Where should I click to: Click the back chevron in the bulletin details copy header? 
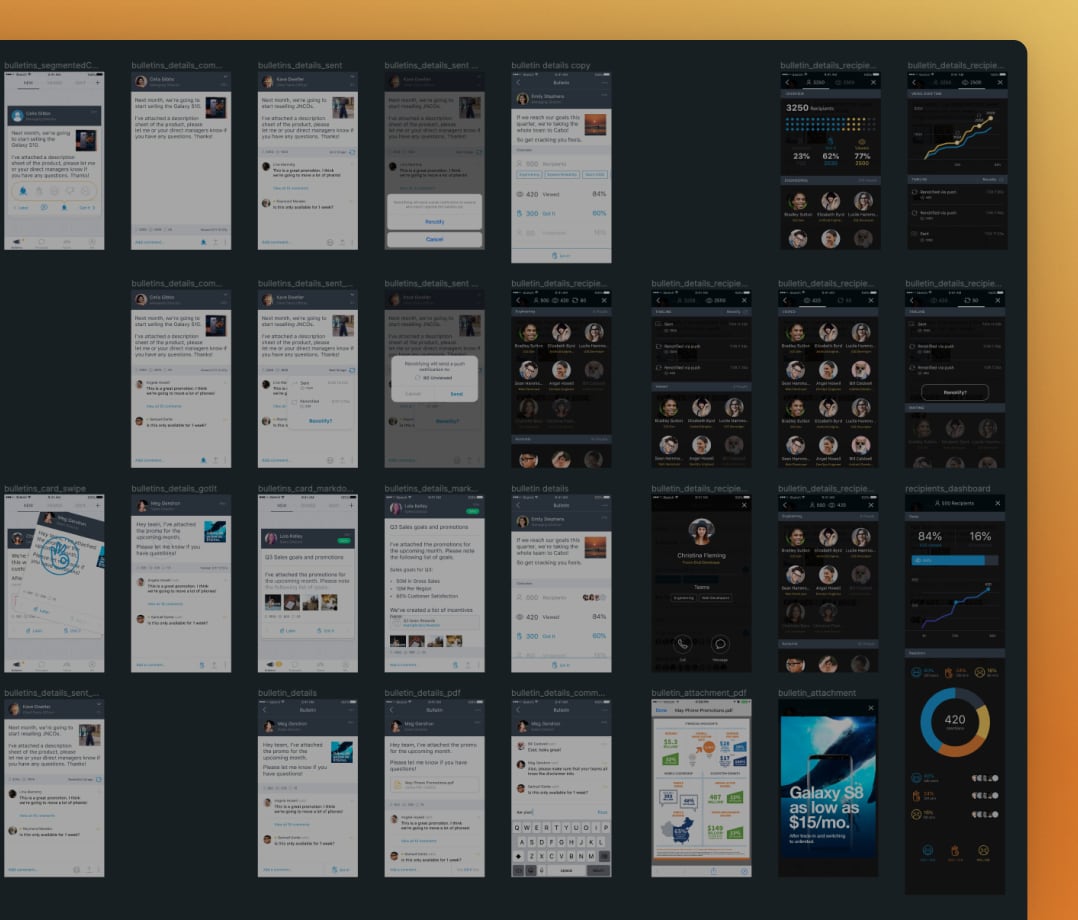click(518, 83)
